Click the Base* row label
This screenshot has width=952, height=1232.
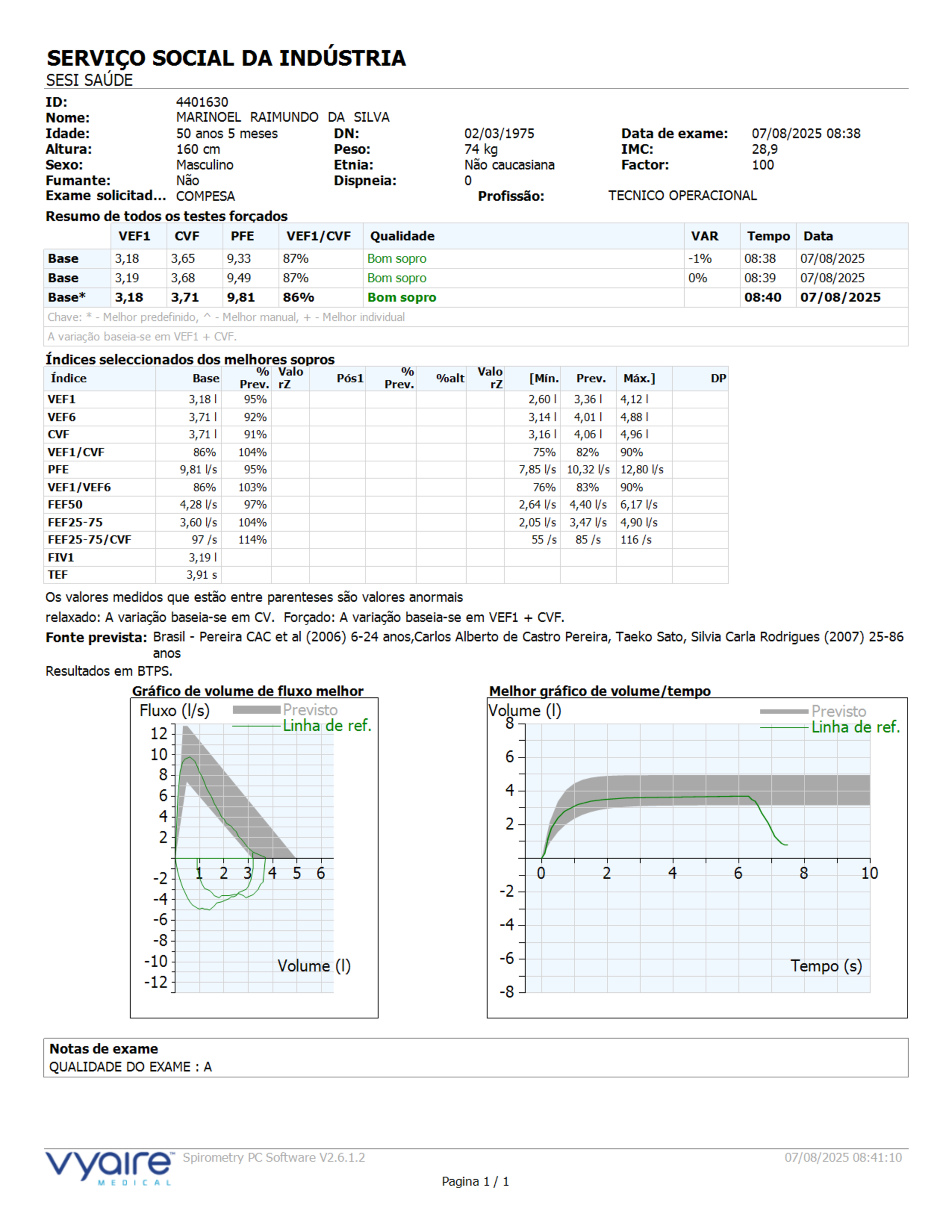(x=66, y=298)
